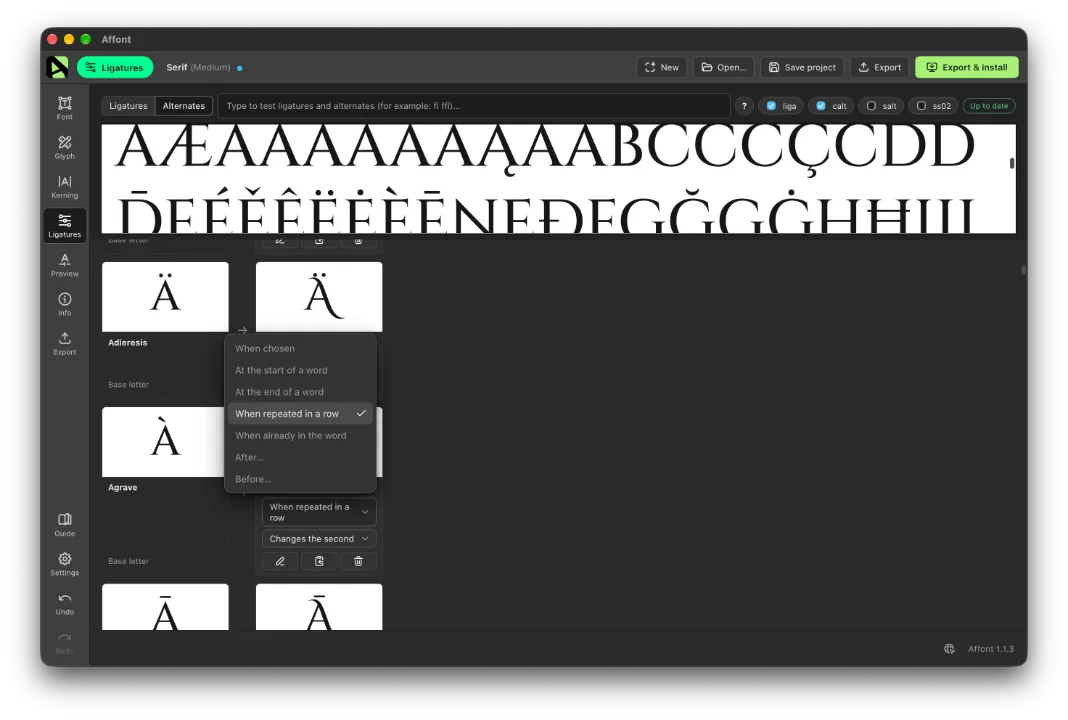Open the Preview section in sidebar
Image resolution: width=1068 pixels, height=720 pixels.
[65, 264]
